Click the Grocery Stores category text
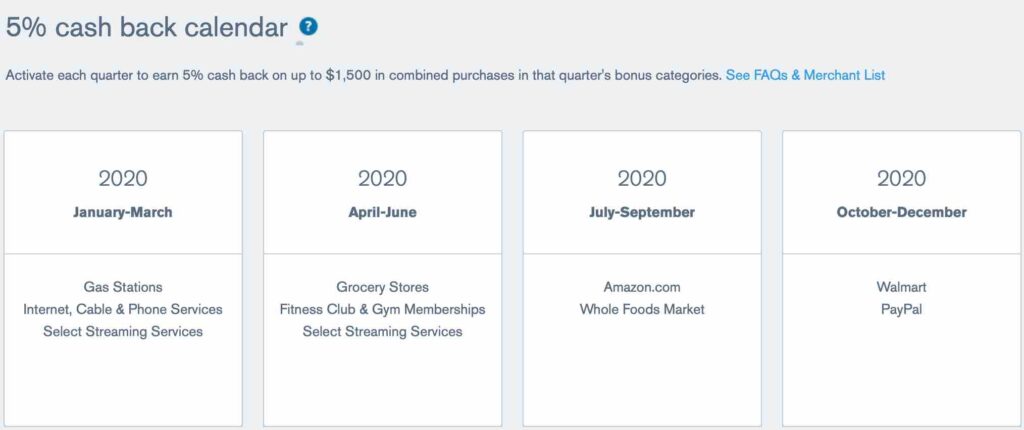1024x430 pixels. point(383,287)
